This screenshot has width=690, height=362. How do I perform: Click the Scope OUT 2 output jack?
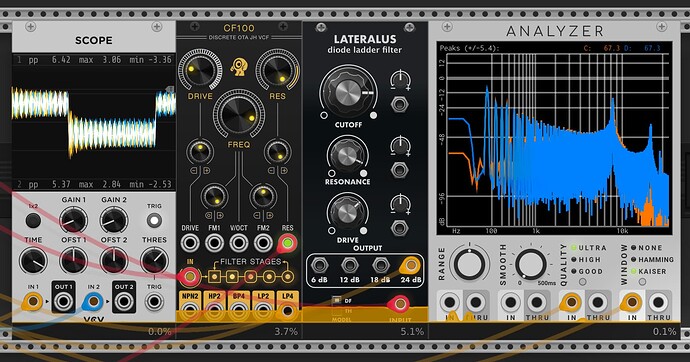(x=124, y=302)
